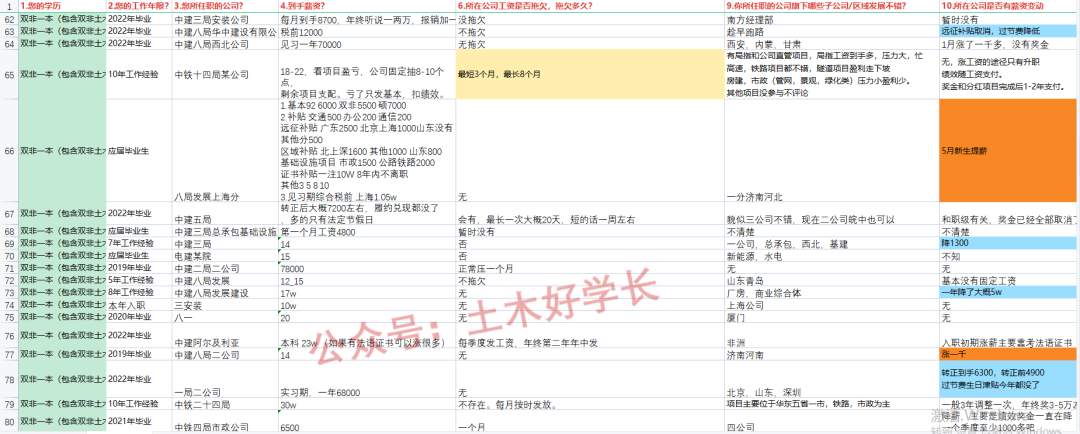Click the cell "不存在。每月按时发放。"

click(x=590, y=404)
